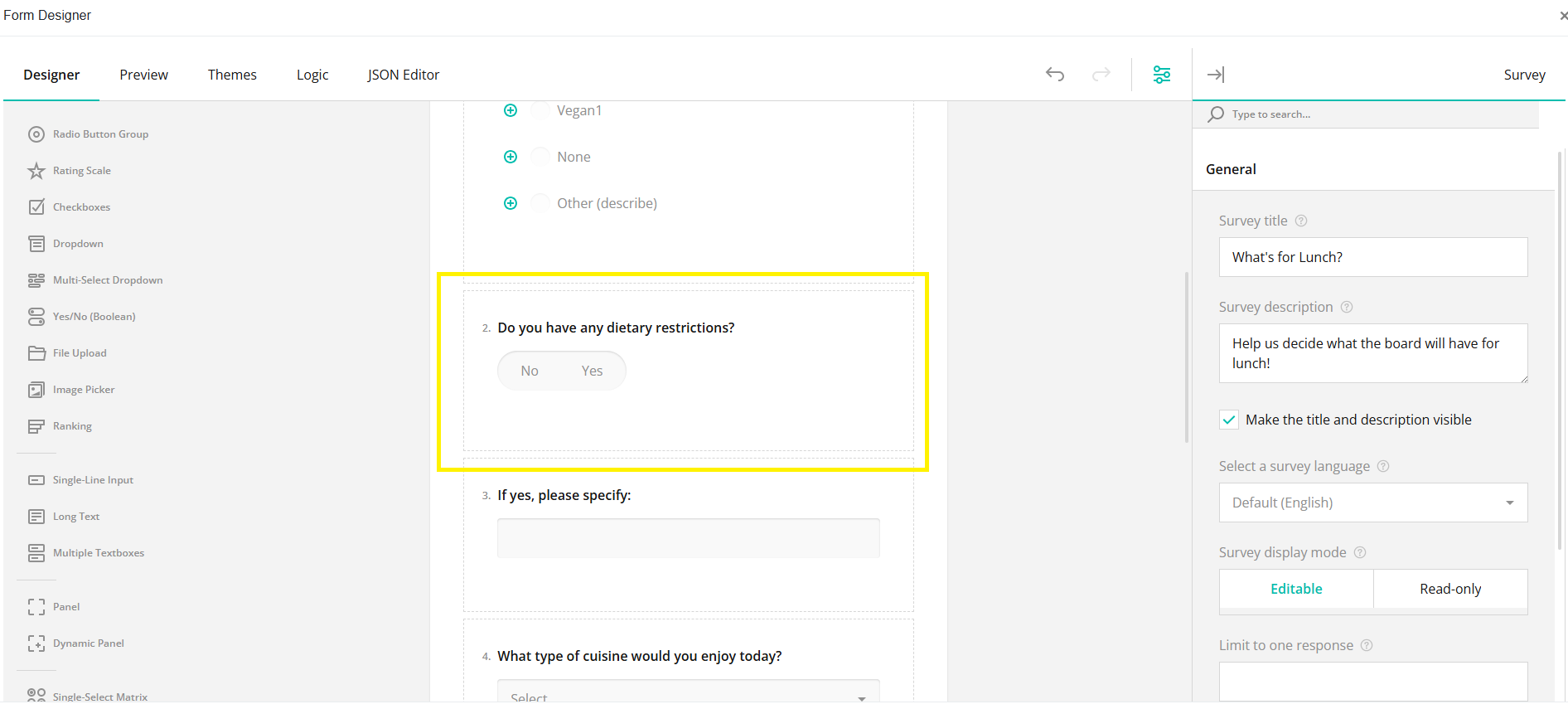
Task: Select the Other (describe) radio option
Action: click(x=540, y=203)
